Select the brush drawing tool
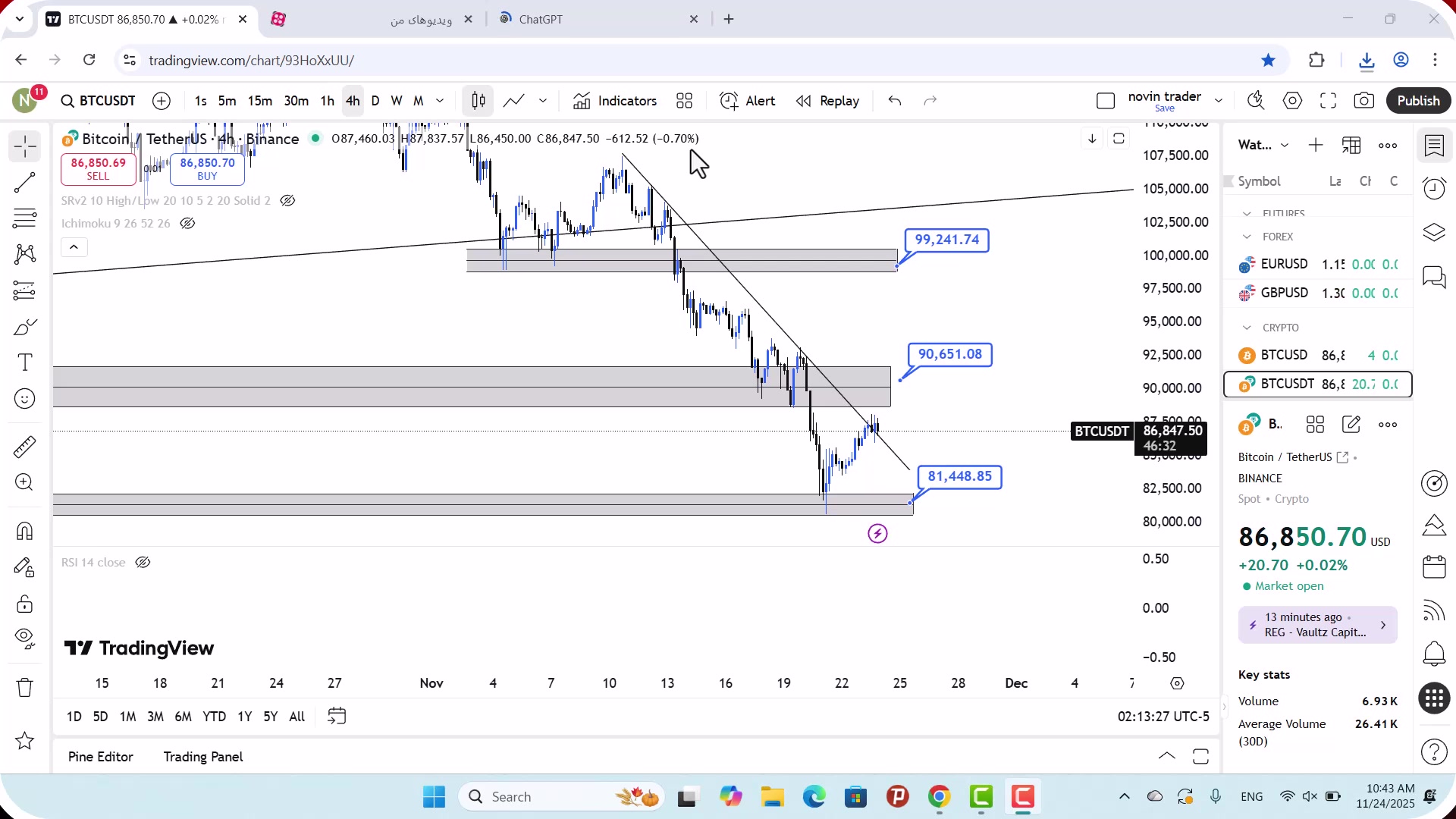Image resolution: width=1456 pixels, height=819 pixels. coord(24,327)
